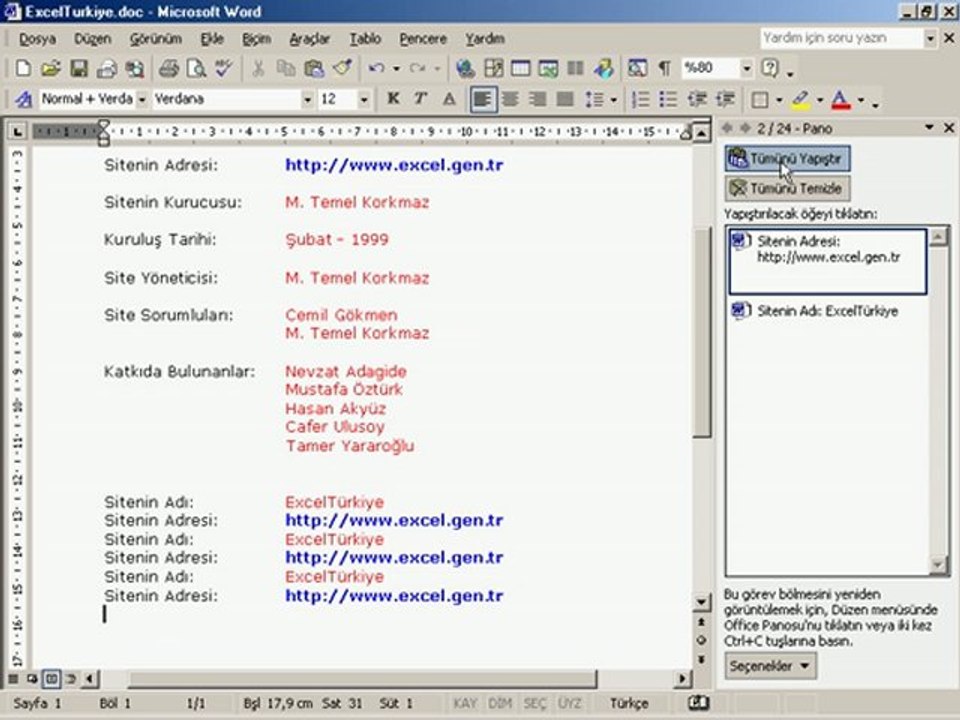960x720 pixels.
Task: Set columns layout from the toolbar
Action: pos(576,69)
